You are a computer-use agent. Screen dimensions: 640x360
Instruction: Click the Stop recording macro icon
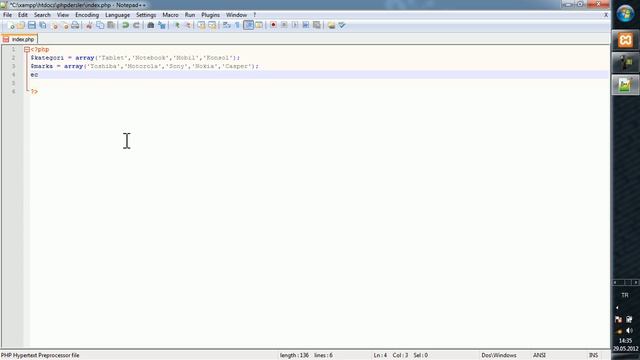click(x=284, y=25)
